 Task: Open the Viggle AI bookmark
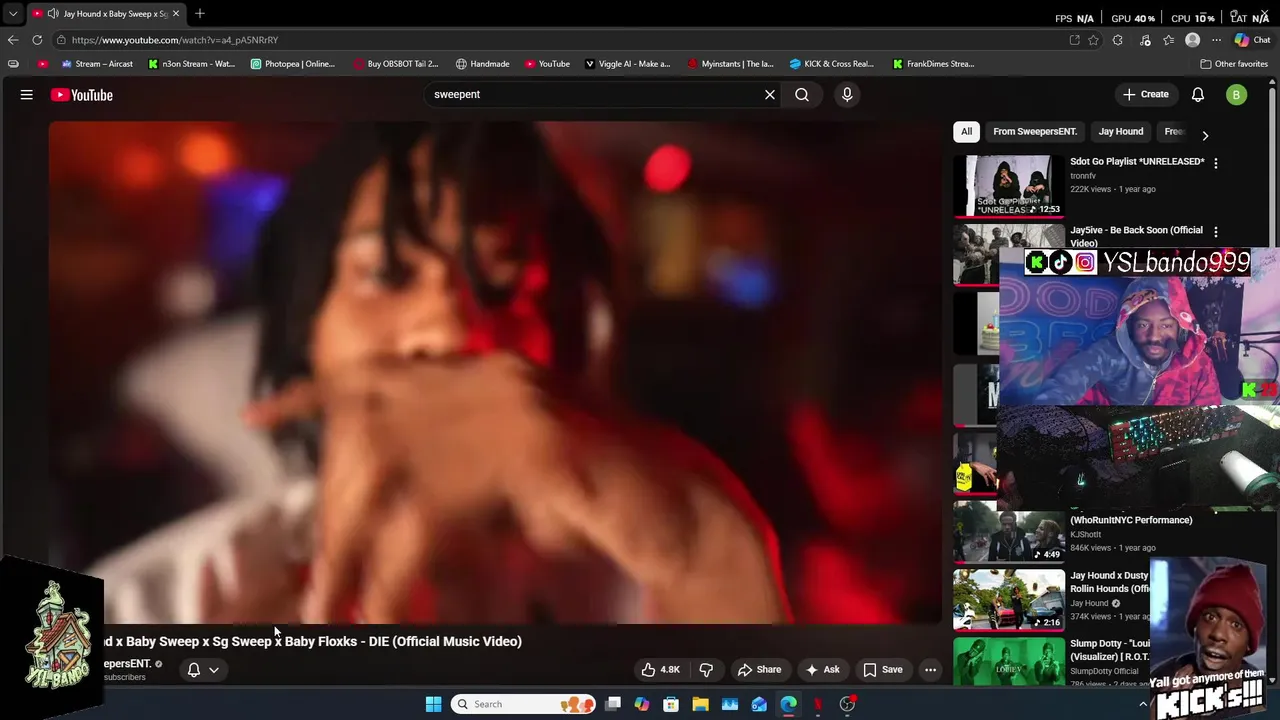pos(627,64)
